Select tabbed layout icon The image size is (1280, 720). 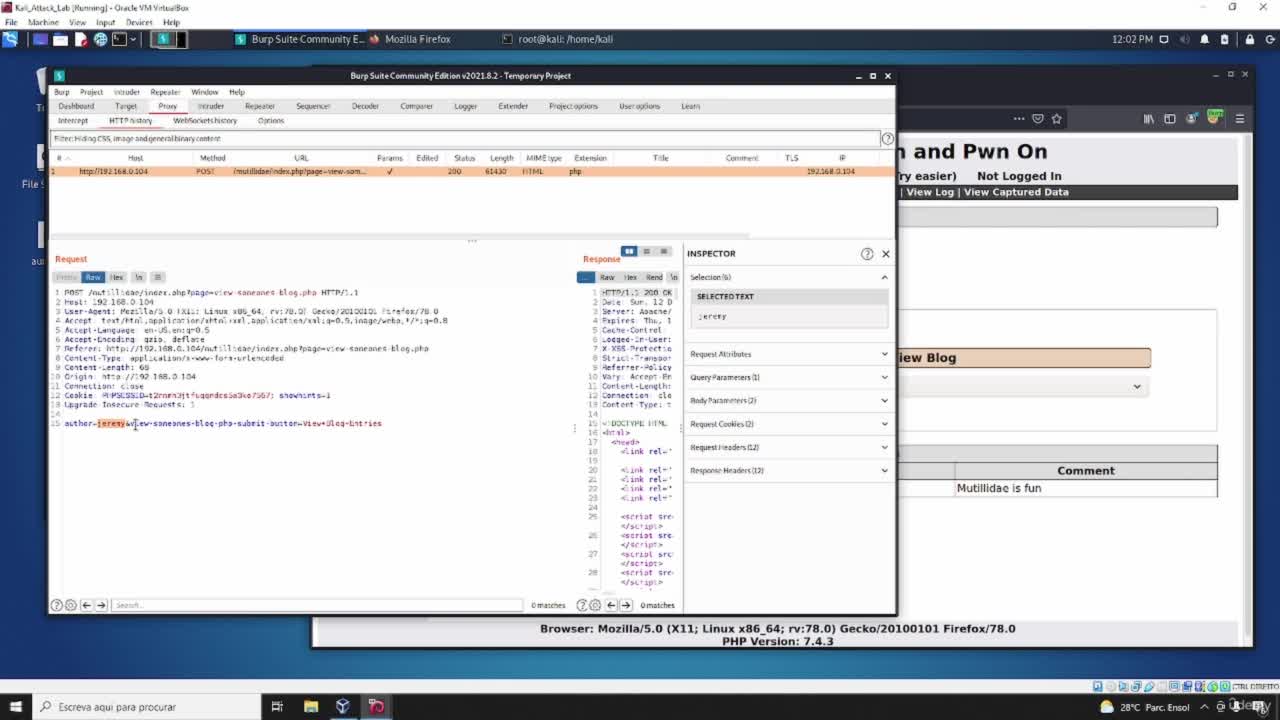(663, 251)
